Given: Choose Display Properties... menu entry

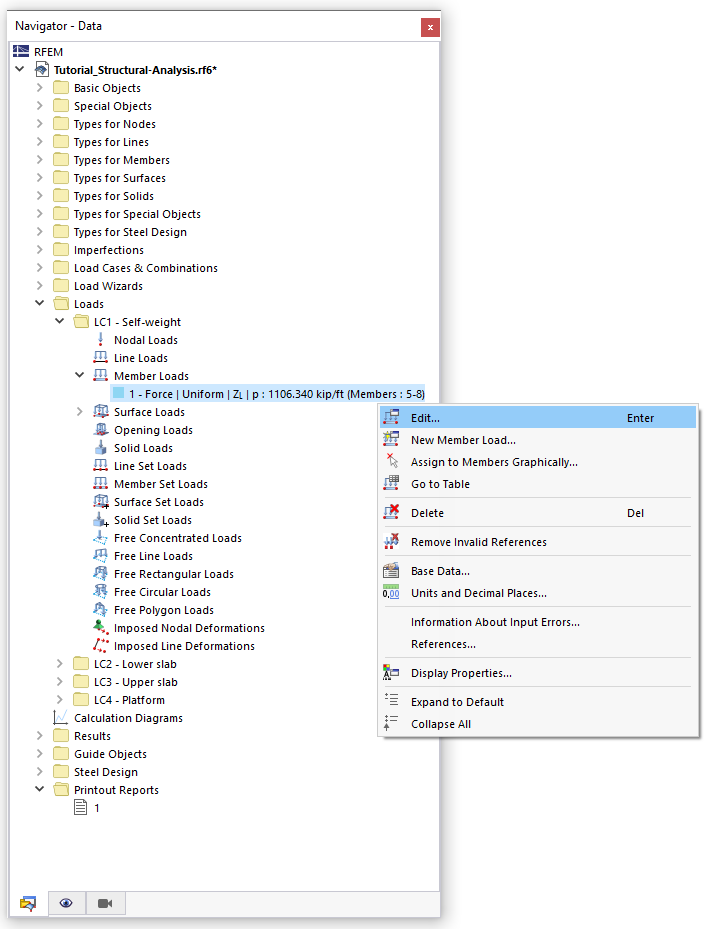Looking at the screenshot, I should (538, 672).
